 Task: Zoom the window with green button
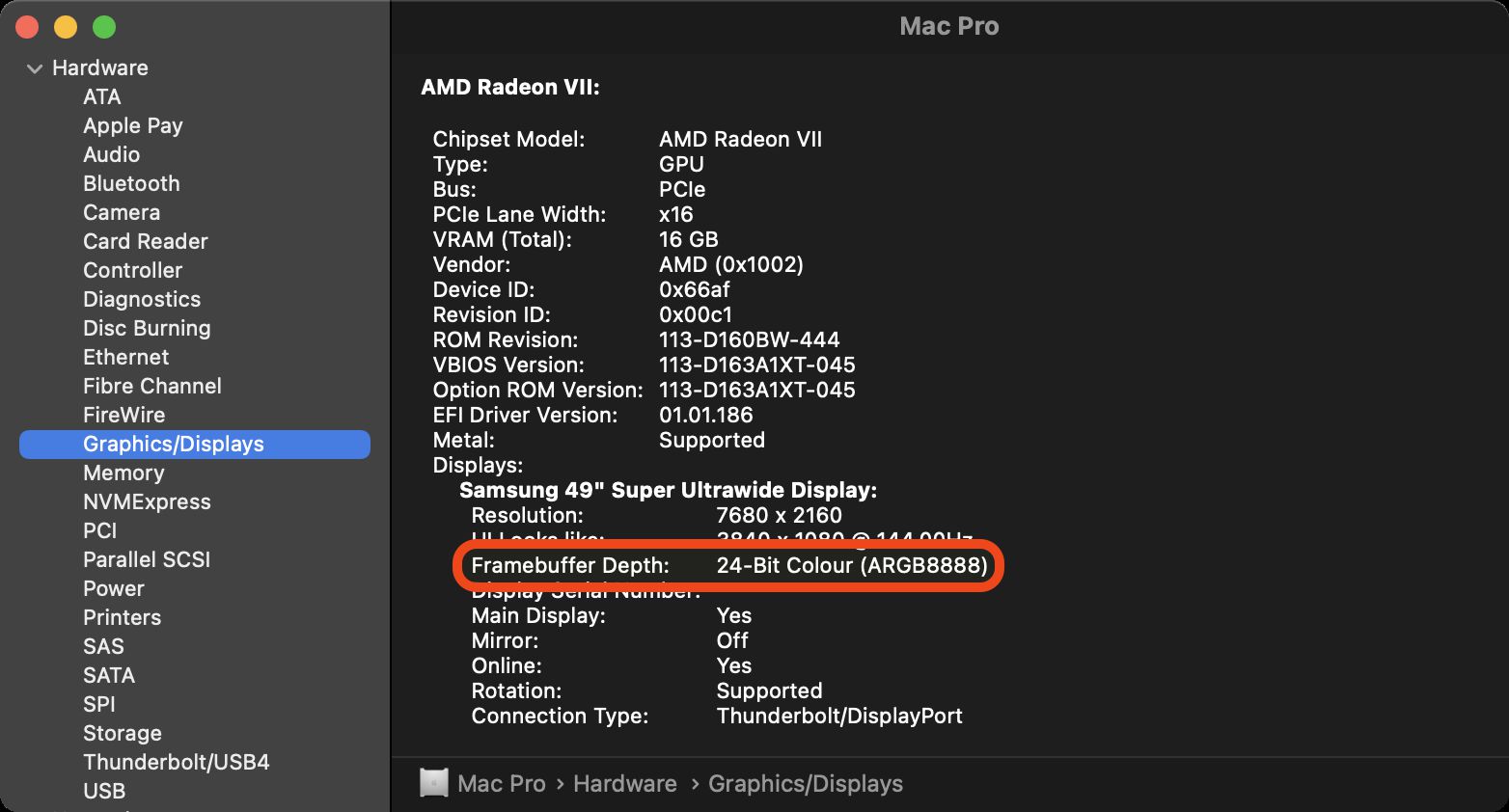pyautogui.click(x=104, y=28)
